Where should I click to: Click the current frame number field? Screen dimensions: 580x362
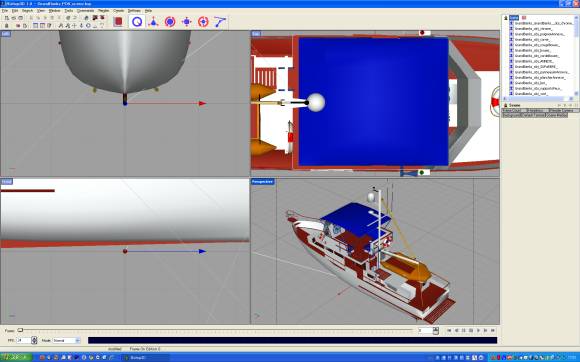click(425, 331)
